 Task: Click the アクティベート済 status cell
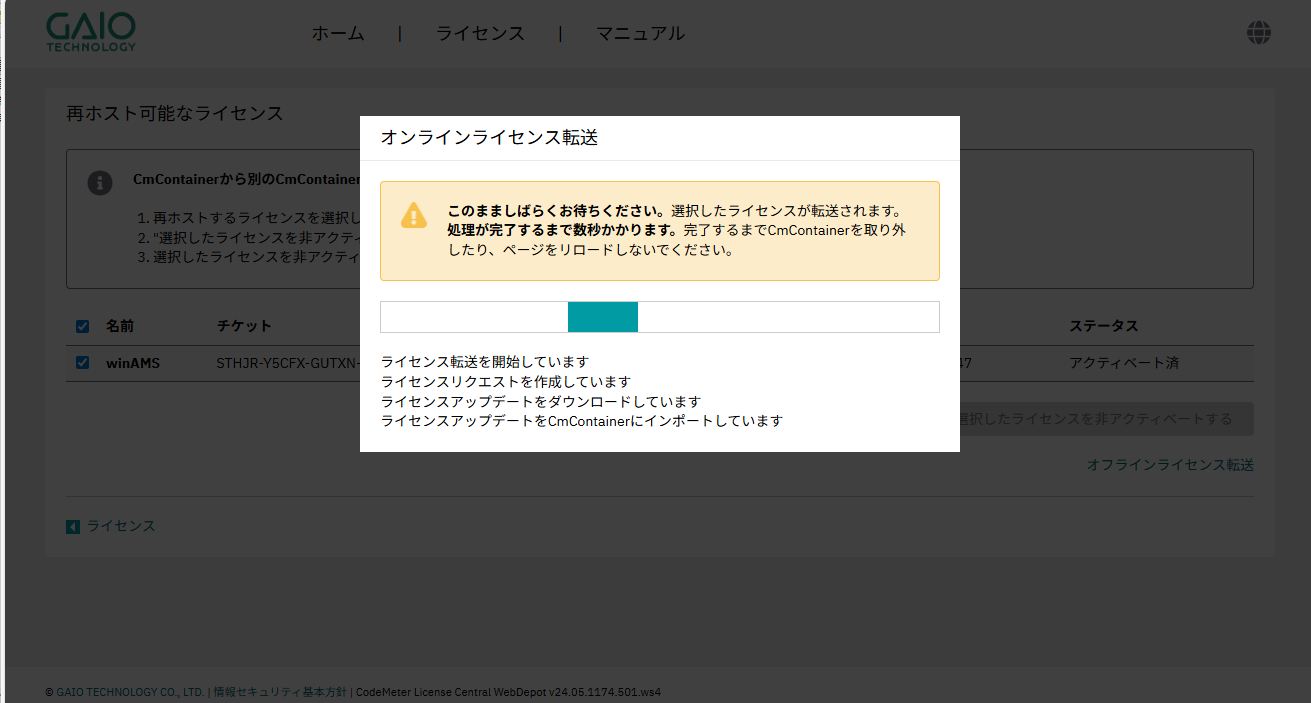click(1123, 363)
